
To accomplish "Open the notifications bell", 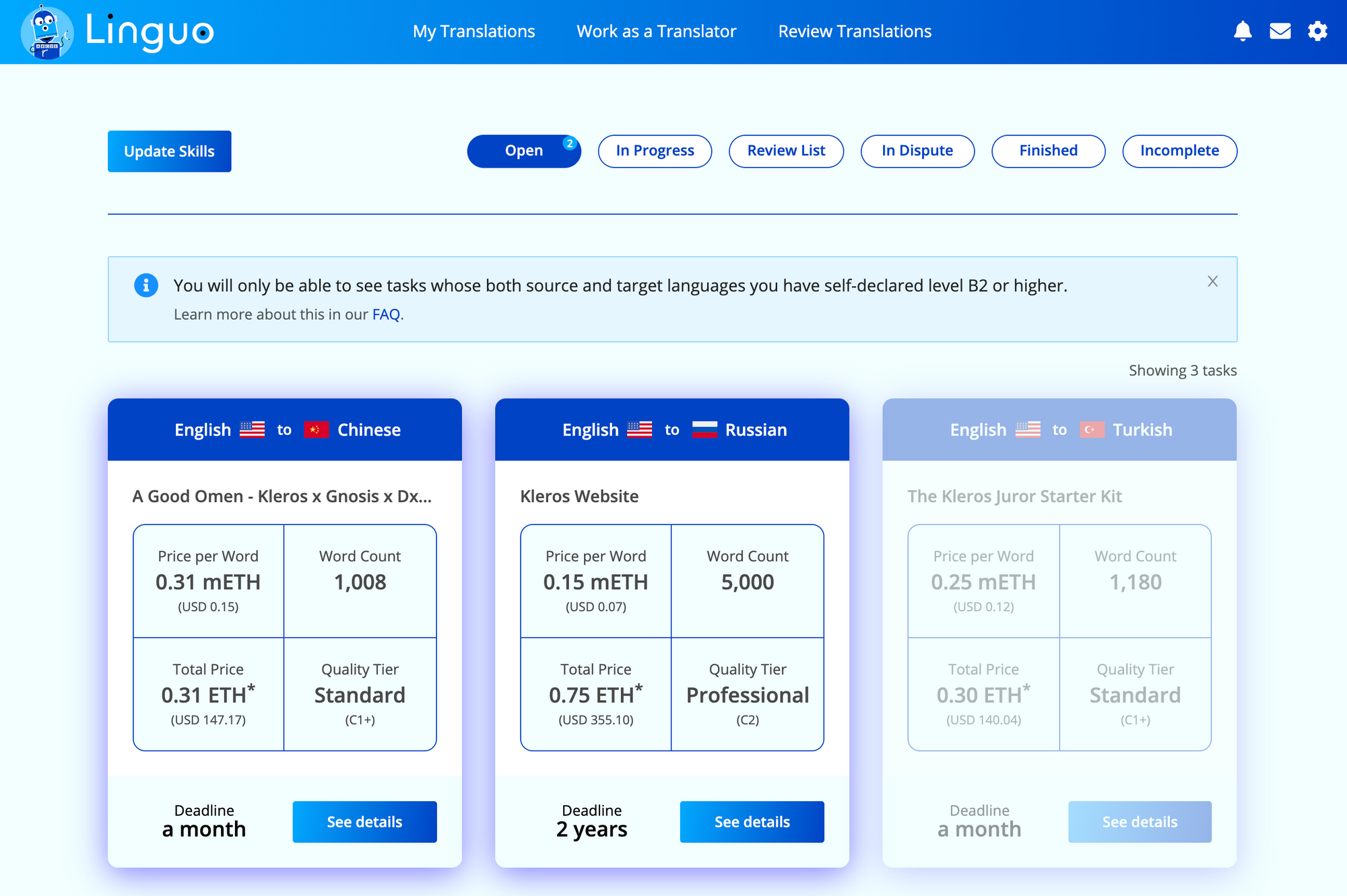I will [x=1243, y=32].
